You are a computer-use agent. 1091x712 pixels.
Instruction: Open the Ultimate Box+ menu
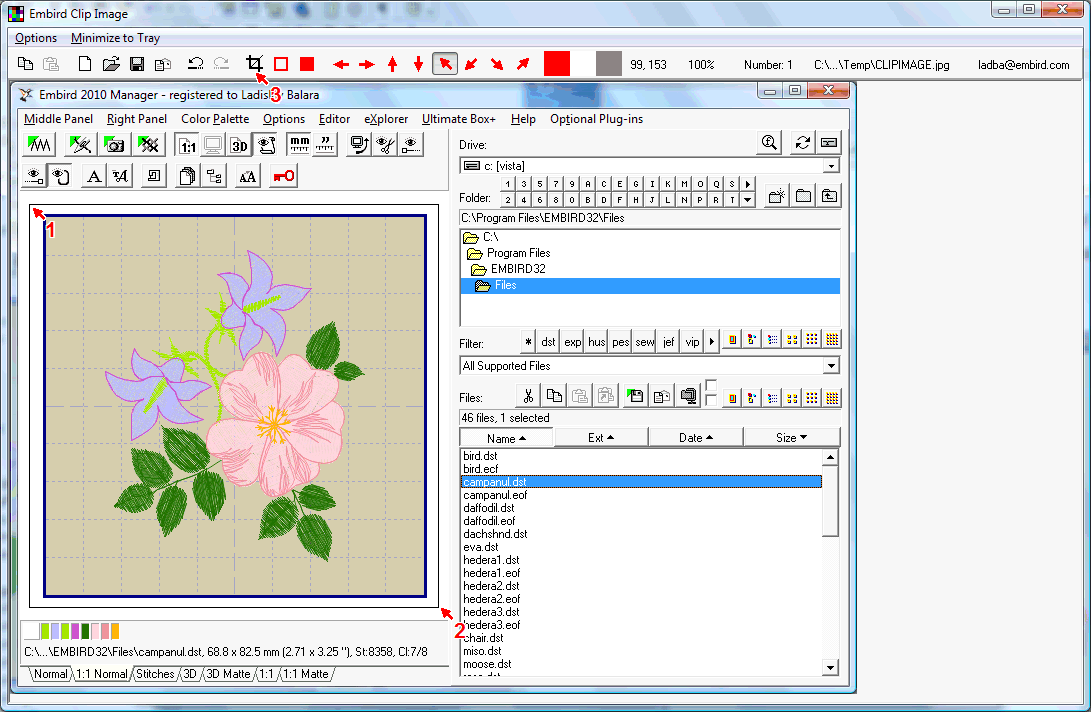tap(459, 119)
